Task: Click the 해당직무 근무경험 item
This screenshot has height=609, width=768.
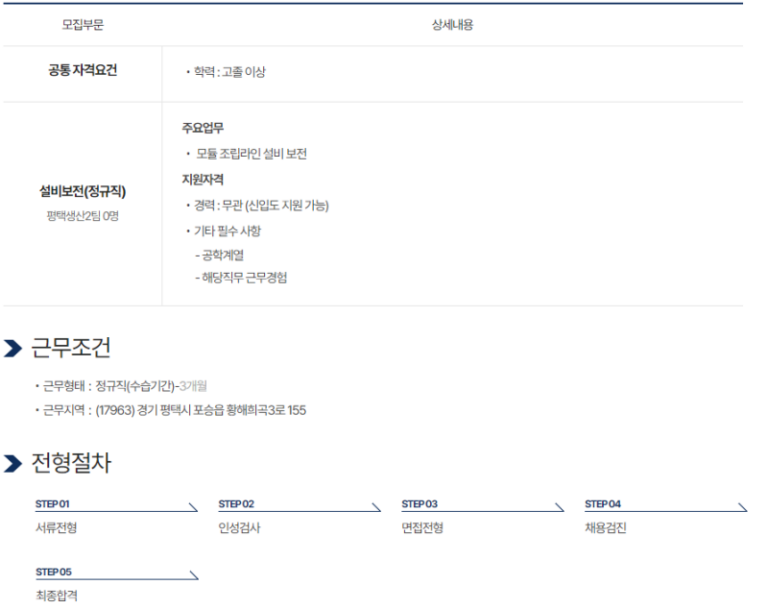Action: coord(245,278)
